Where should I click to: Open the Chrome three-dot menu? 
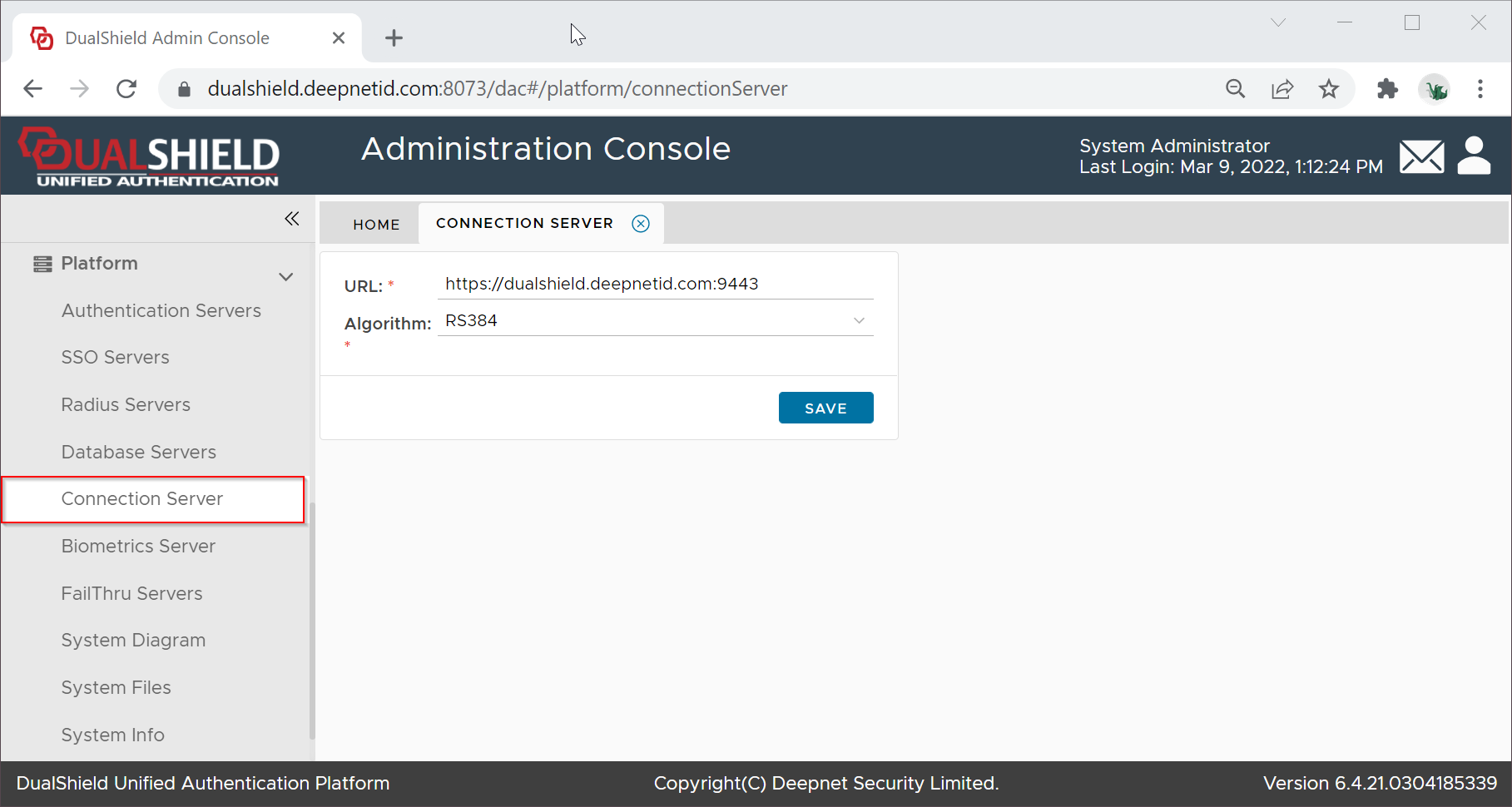coord(1480,89)
